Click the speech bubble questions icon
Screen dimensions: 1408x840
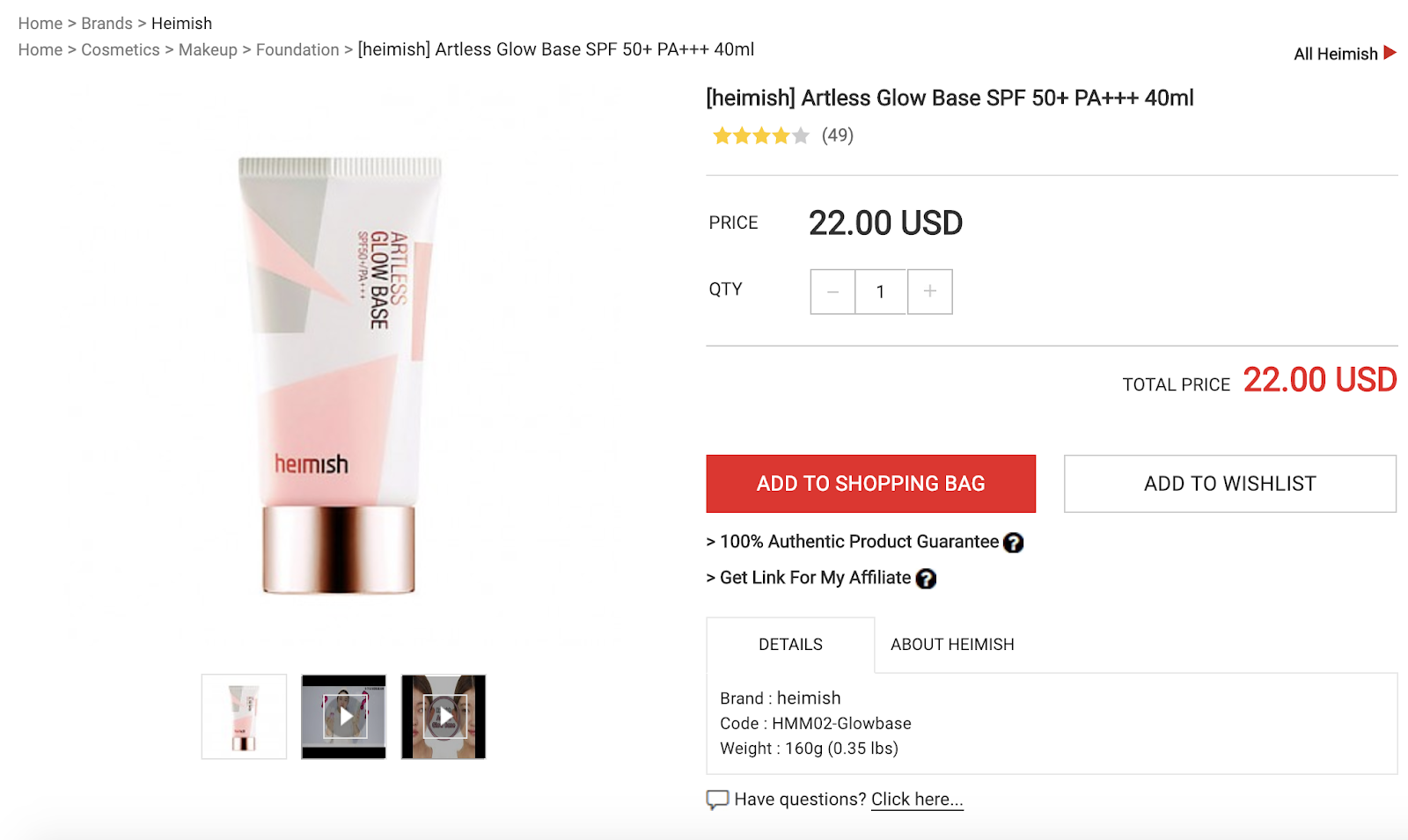point(717,800)
